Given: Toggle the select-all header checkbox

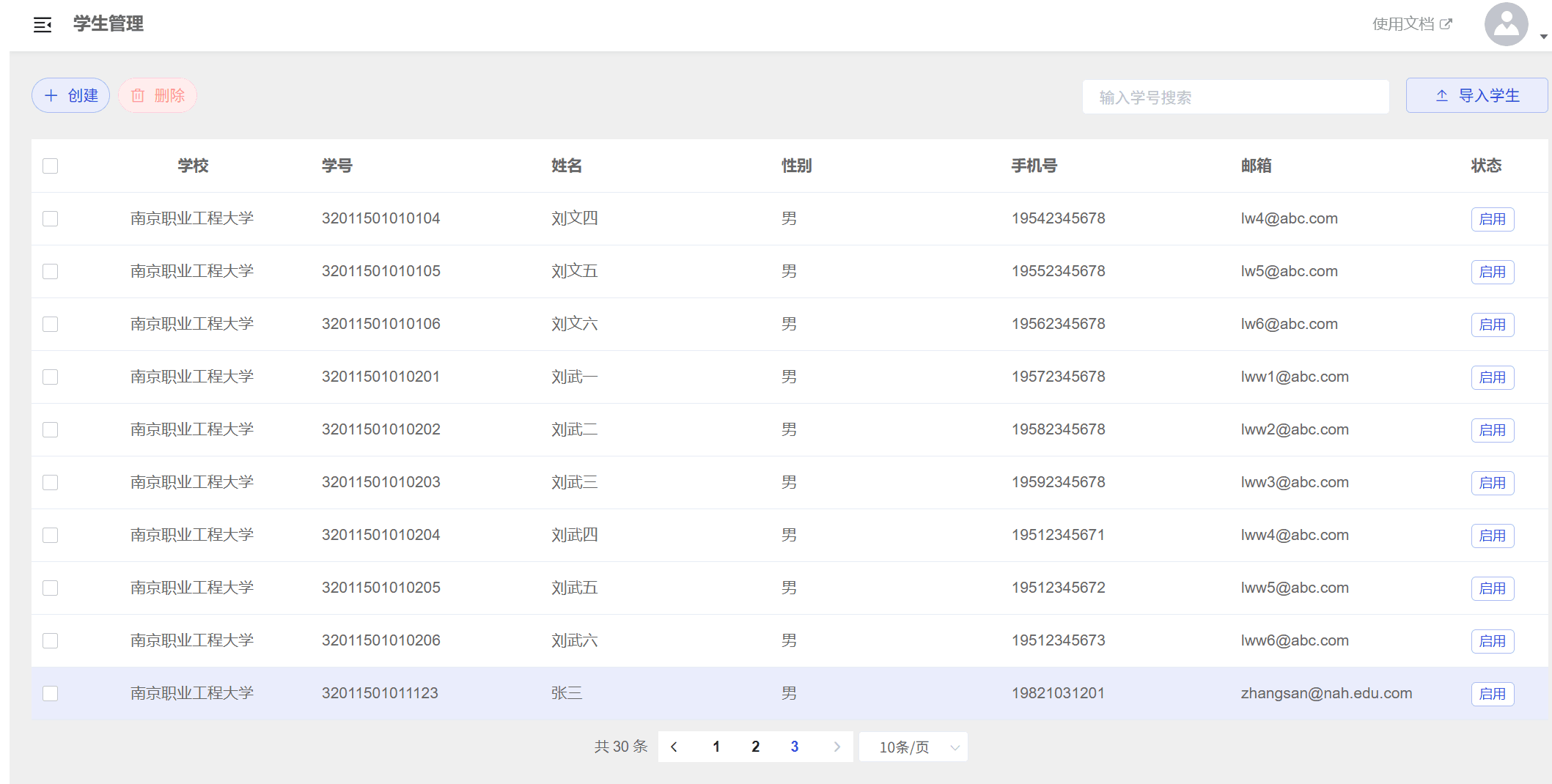Looking at the screenshot, I should [51, 166].
